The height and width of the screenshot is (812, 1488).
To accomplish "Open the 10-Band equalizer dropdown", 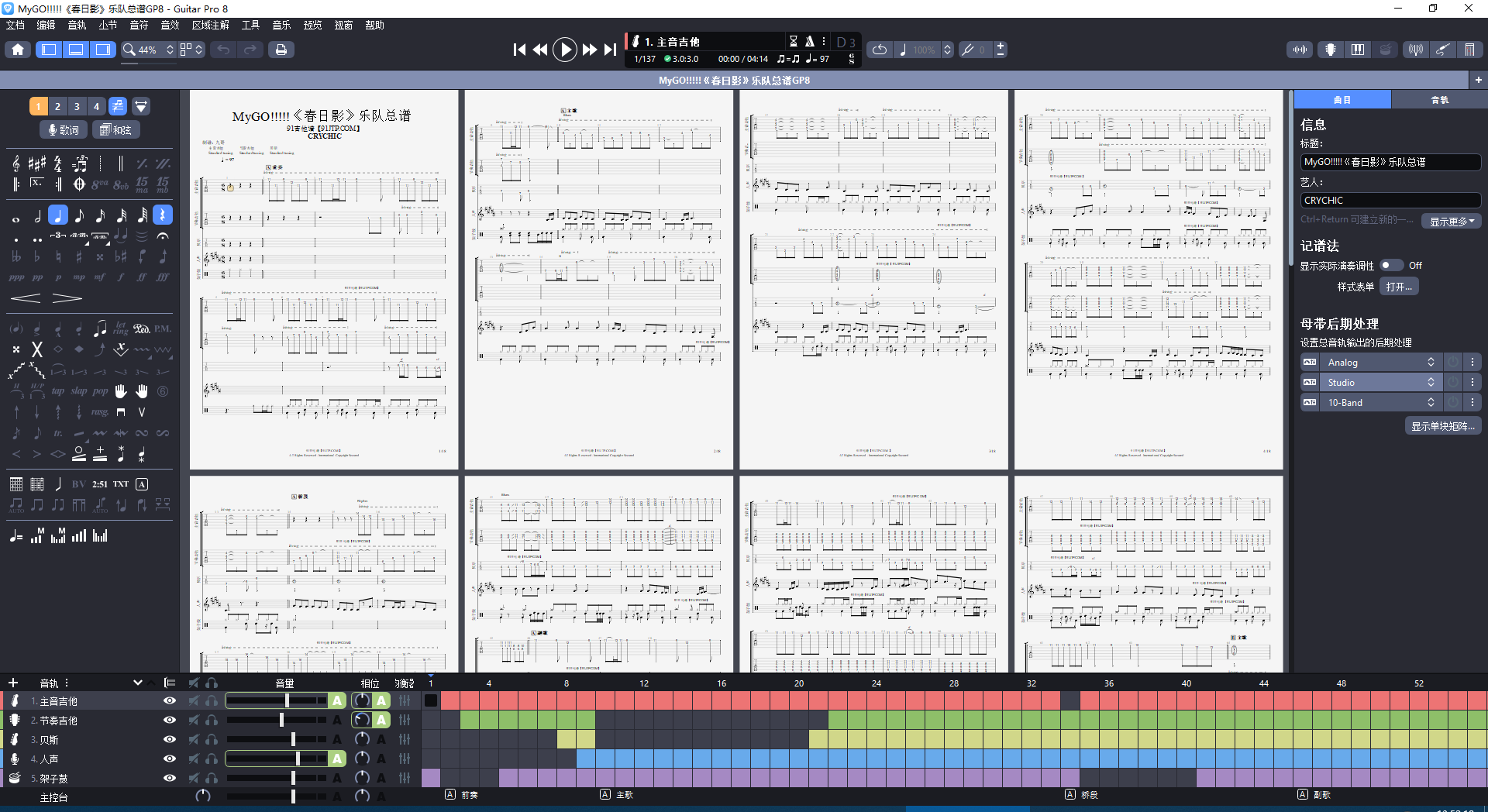I will [1382, 403].
